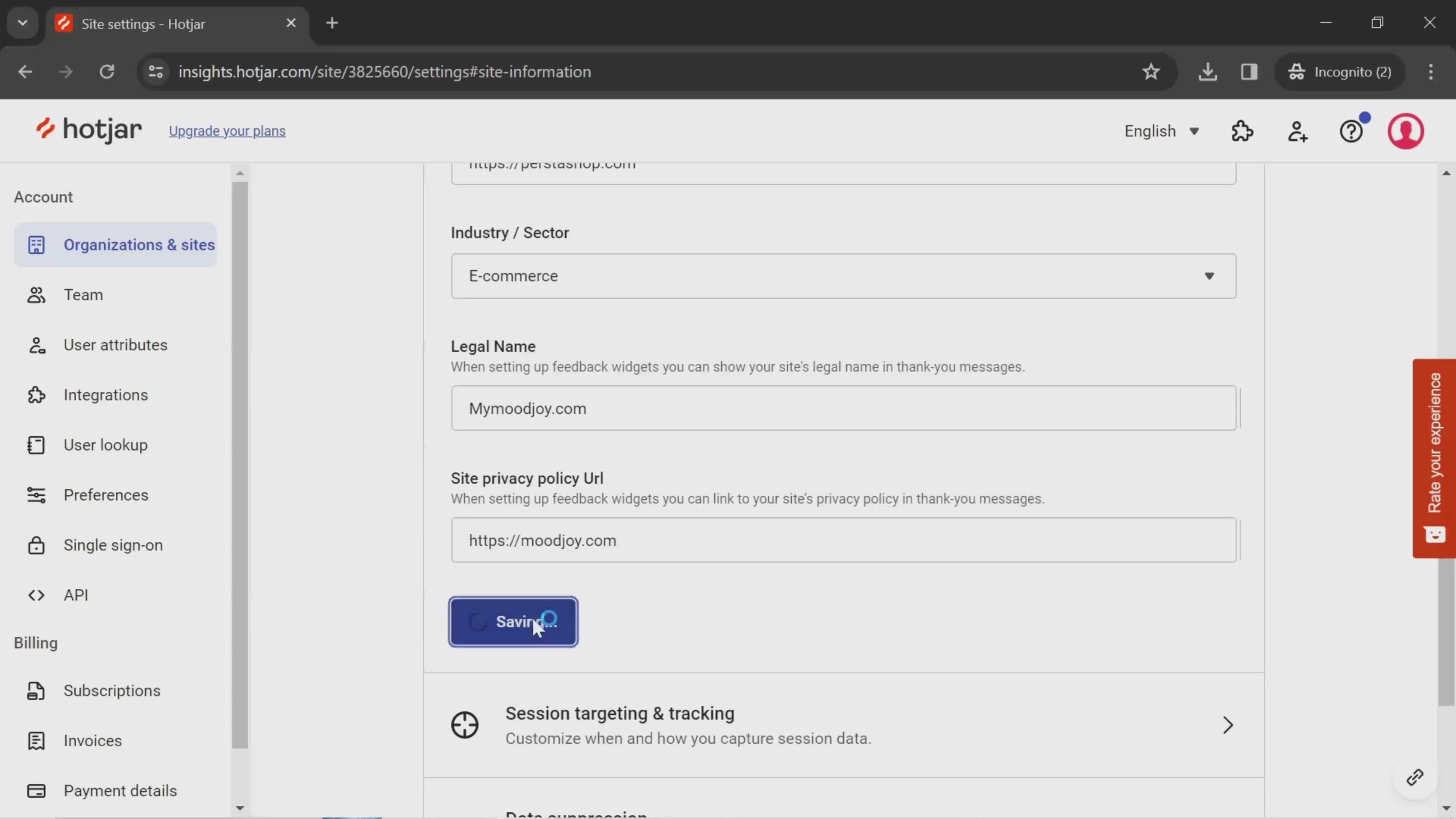This screenshot has height=819, width=1456.
Task: Toggle the browser side panel icon
Action: (x=1249, y=72)
